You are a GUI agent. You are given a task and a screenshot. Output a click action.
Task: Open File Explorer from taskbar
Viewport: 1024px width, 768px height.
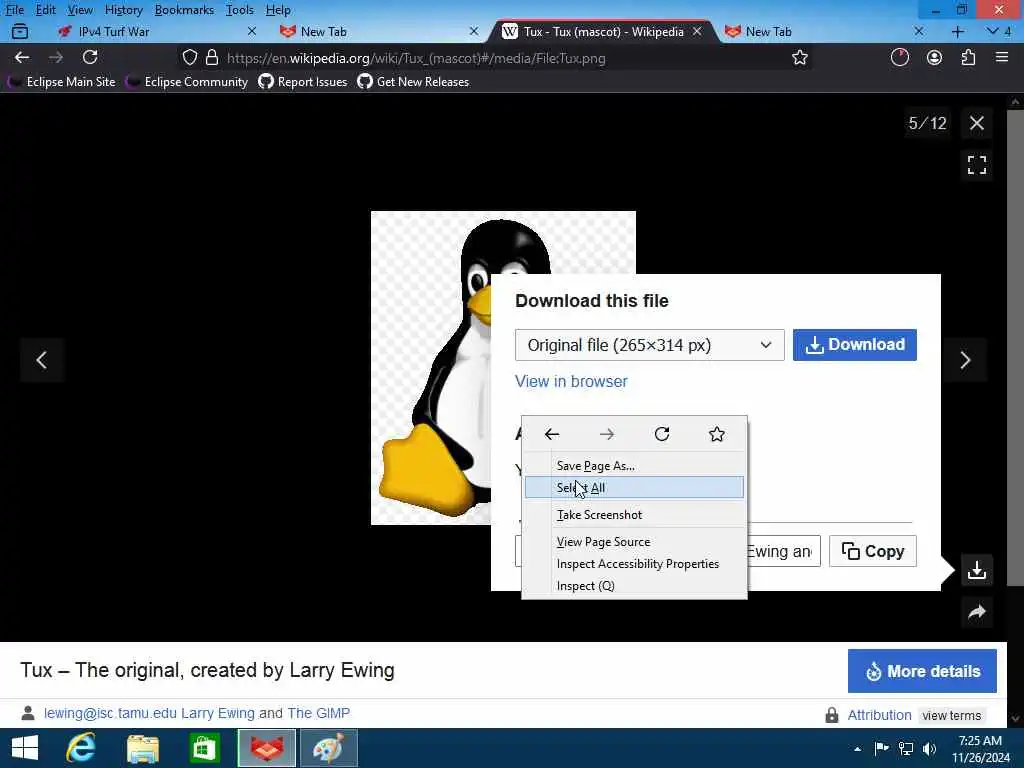(143, 748)
